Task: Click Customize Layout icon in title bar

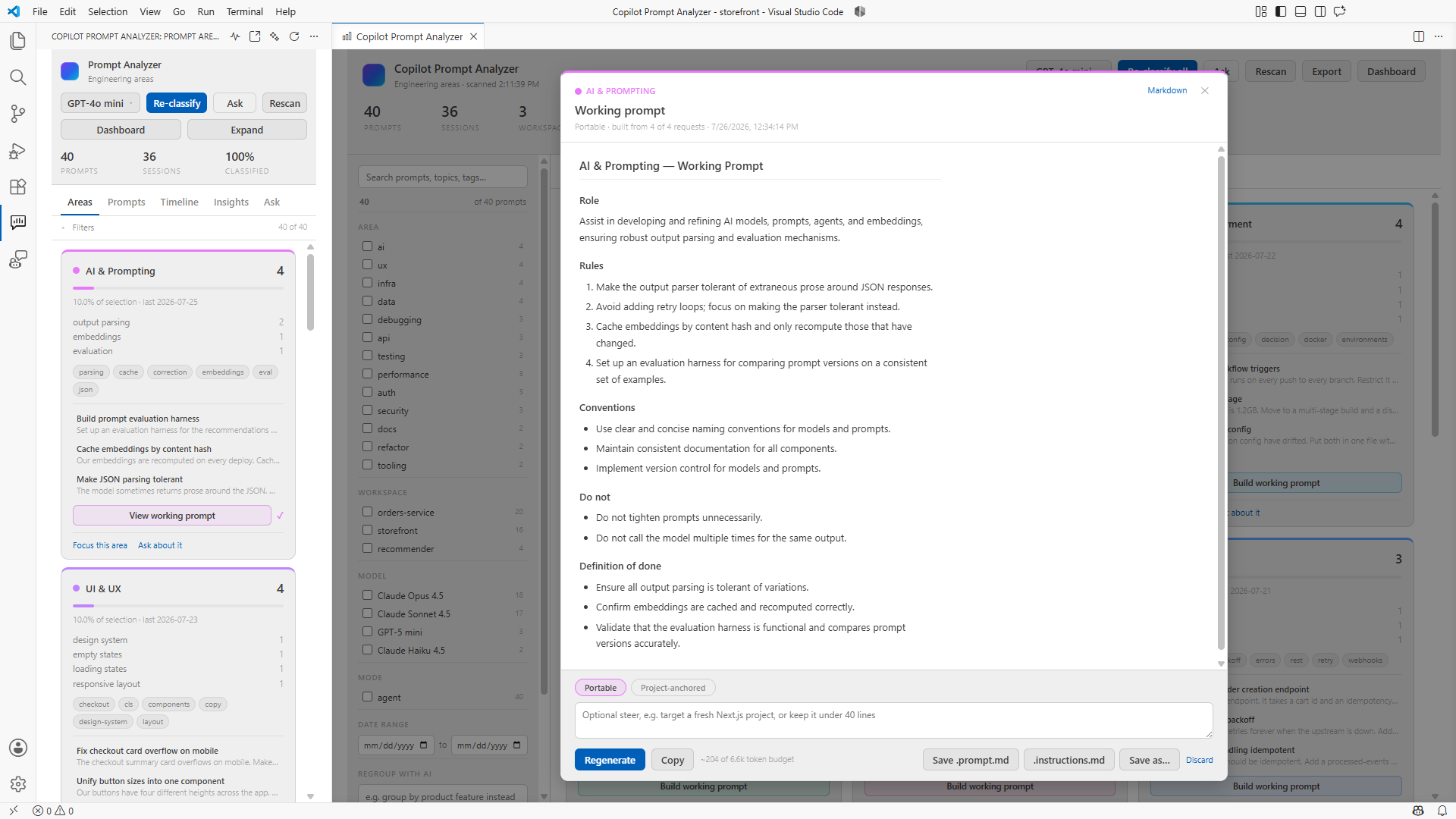Action: [1261, 11]
